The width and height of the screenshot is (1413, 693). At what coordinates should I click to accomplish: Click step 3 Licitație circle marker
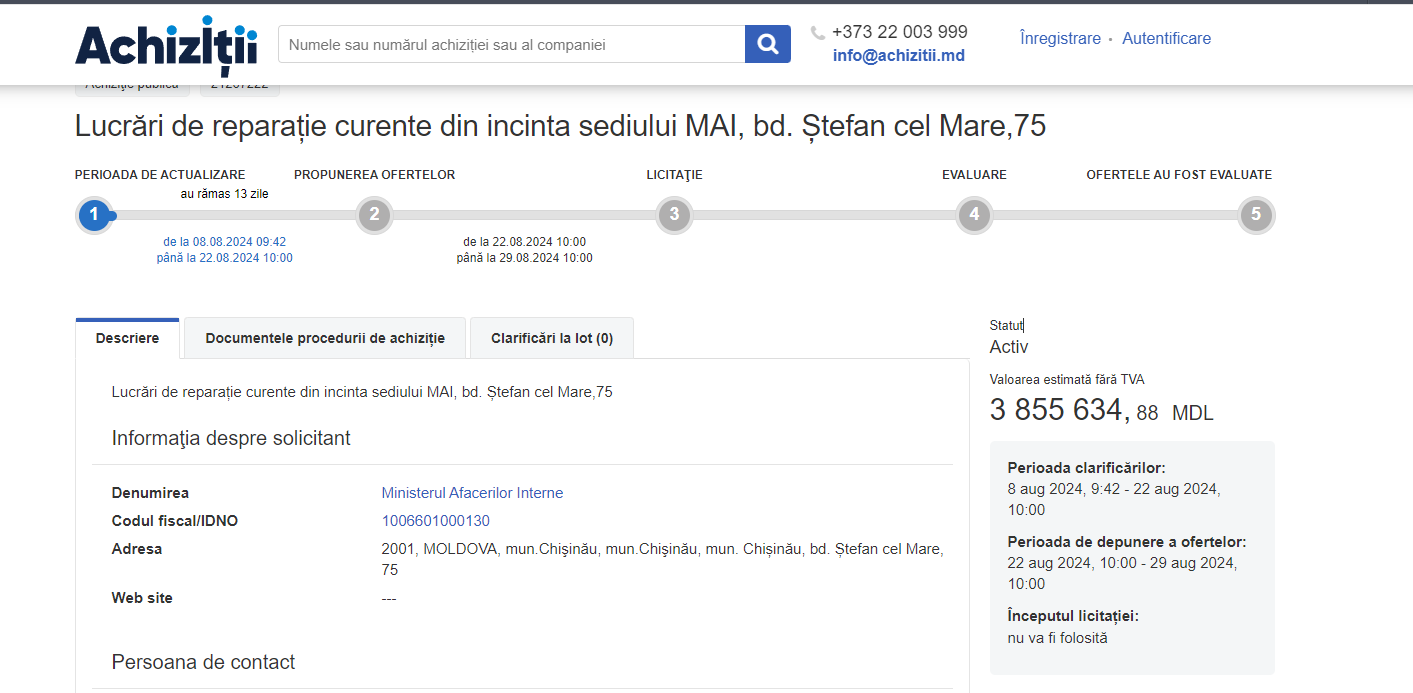(674, 214)
